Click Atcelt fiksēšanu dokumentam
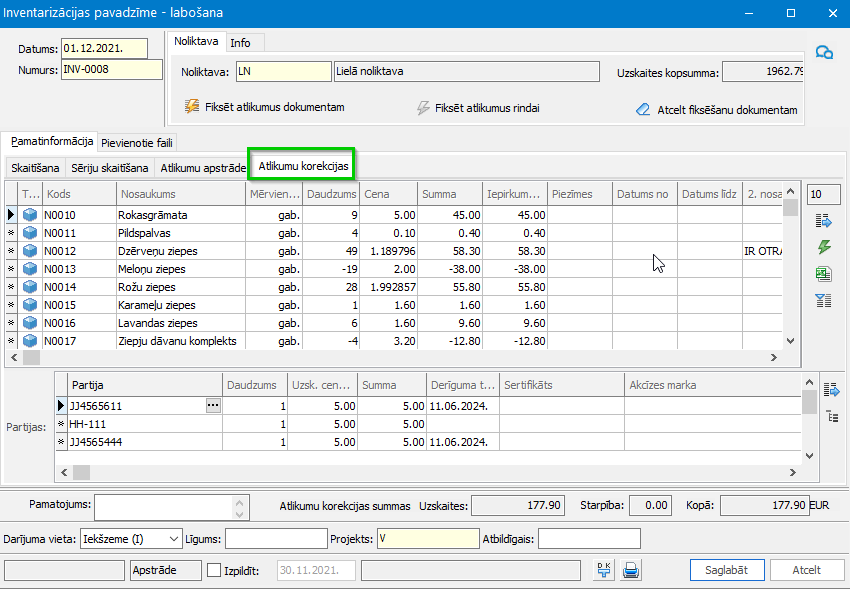Image resolution: width=850 pixels, height=589 pixels. pos(716,110)
